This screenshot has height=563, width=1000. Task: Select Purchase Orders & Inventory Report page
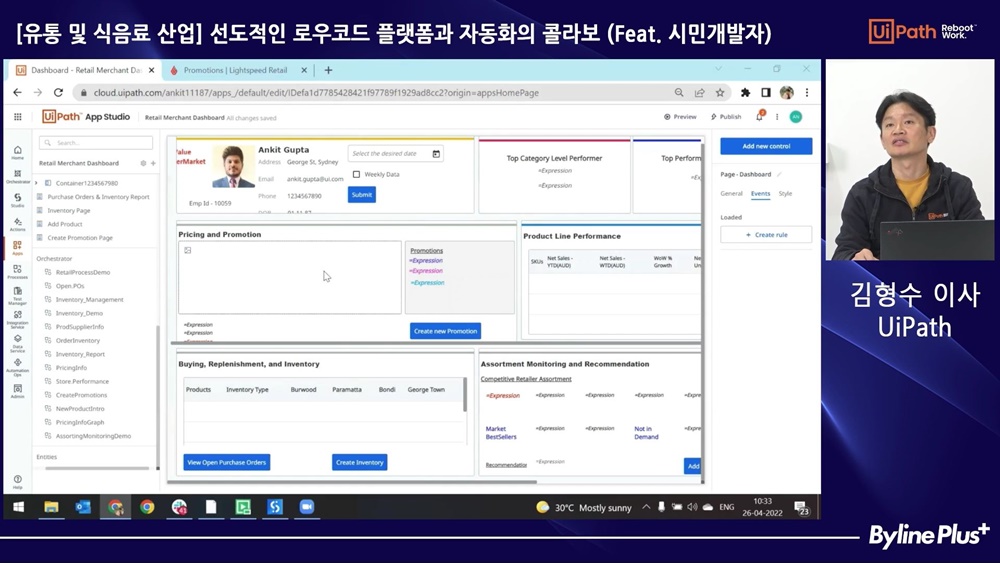(98, 197)
